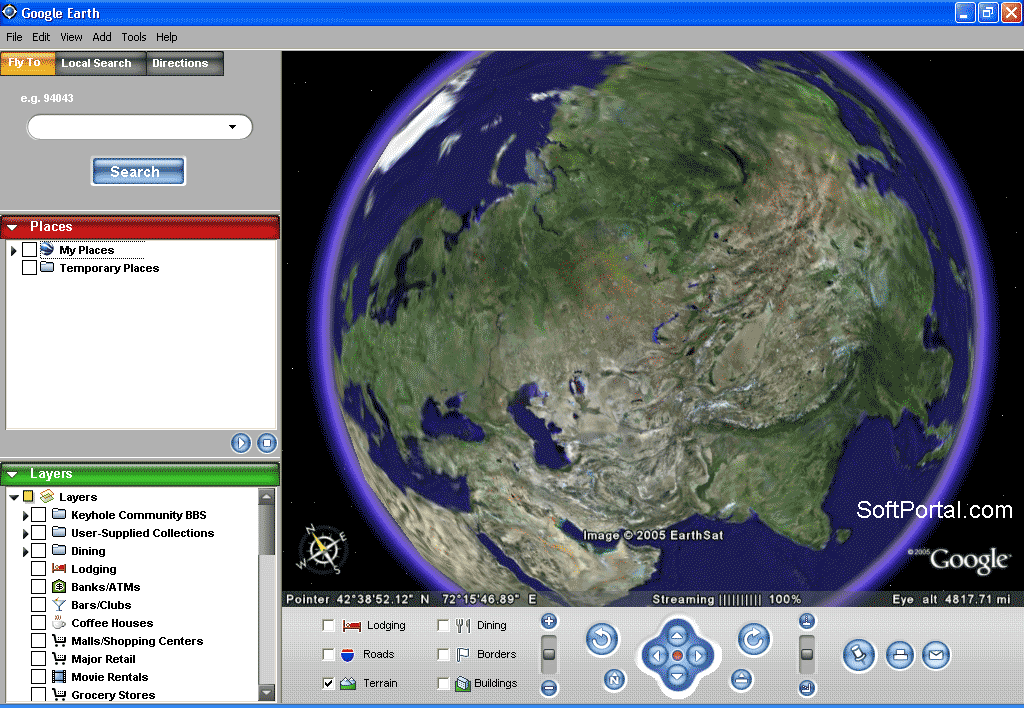Collapse the Places panel header

click(x=12, y=227)
